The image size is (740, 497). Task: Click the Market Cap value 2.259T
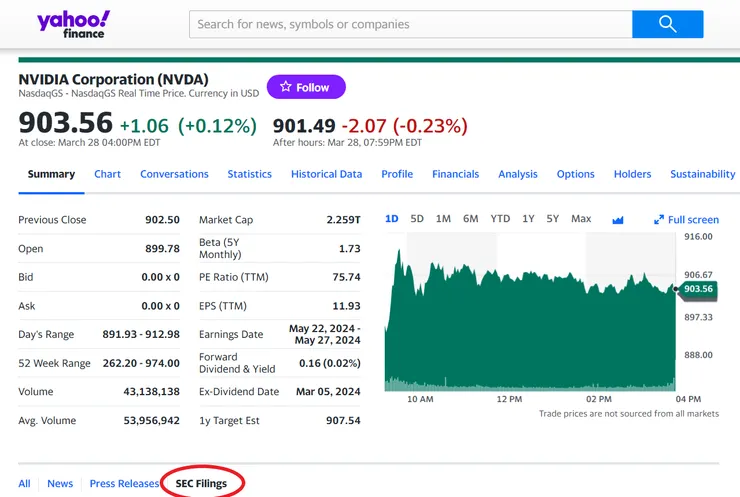click(344, 220)
